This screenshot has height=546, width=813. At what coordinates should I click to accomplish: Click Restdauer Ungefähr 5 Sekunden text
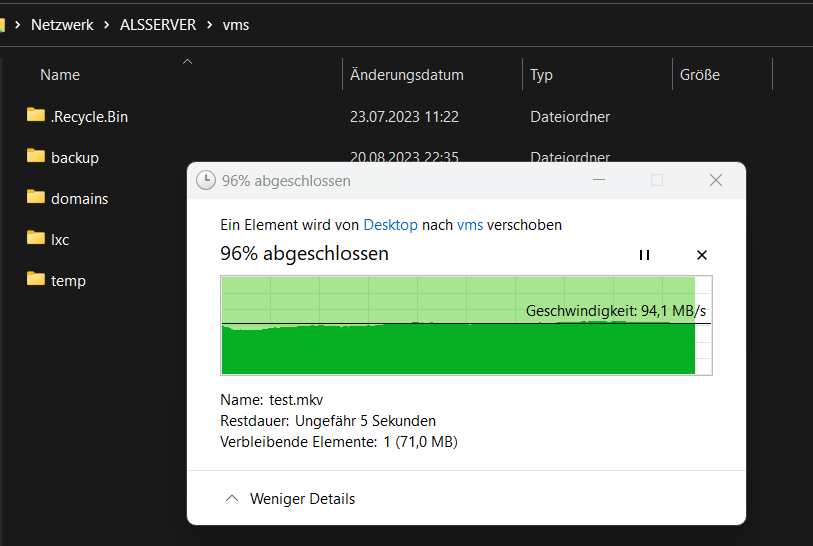(x=328, y=421)
